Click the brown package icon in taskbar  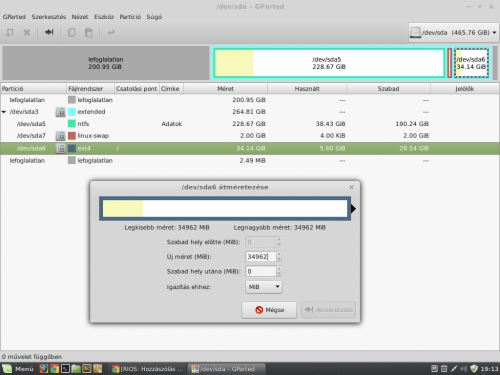97,369
